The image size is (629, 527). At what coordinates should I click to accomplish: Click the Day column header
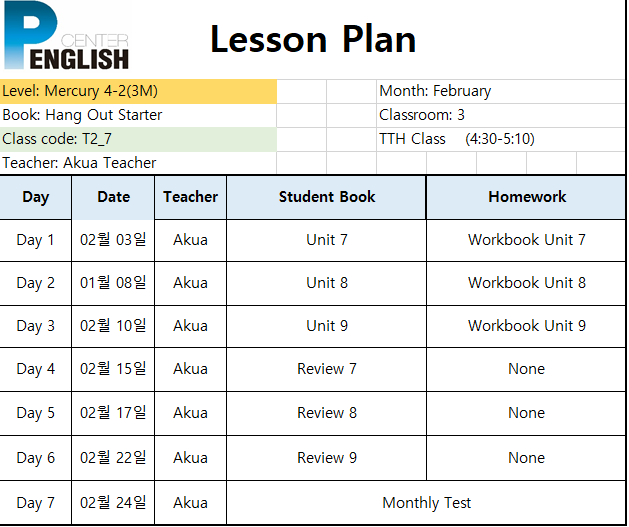(36, 197)
